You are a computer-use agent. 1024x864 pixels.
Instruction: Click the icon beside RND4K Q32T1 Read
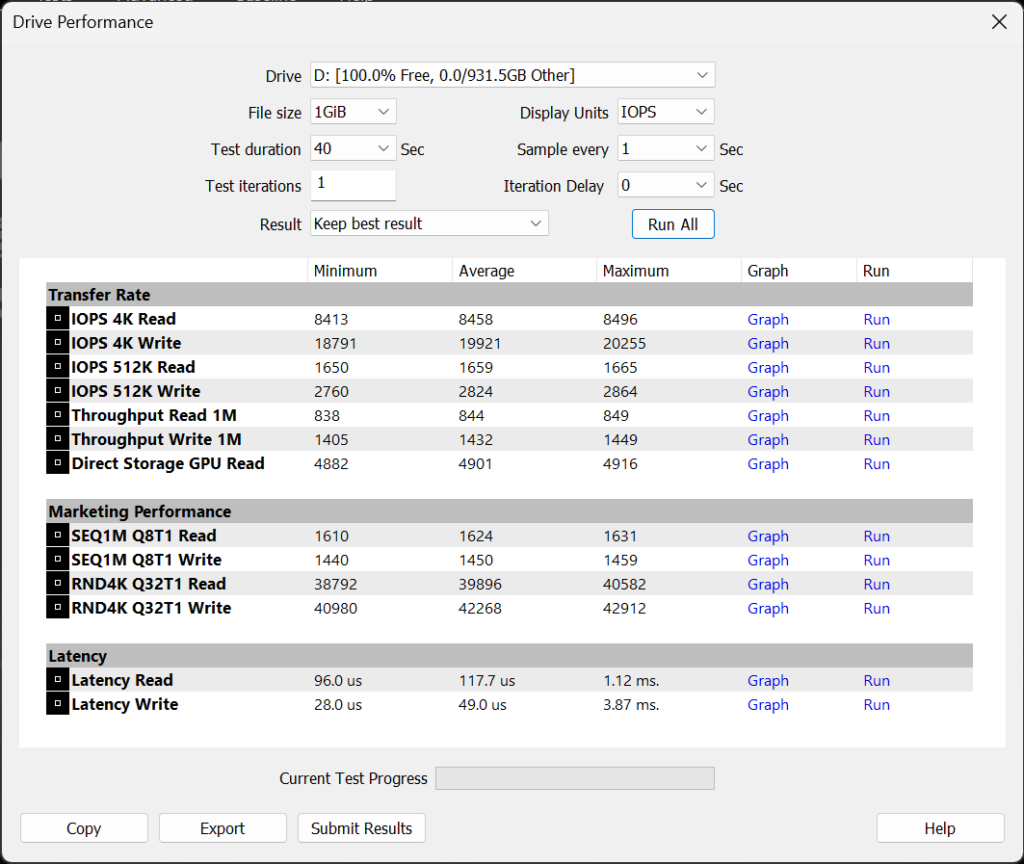57,584
